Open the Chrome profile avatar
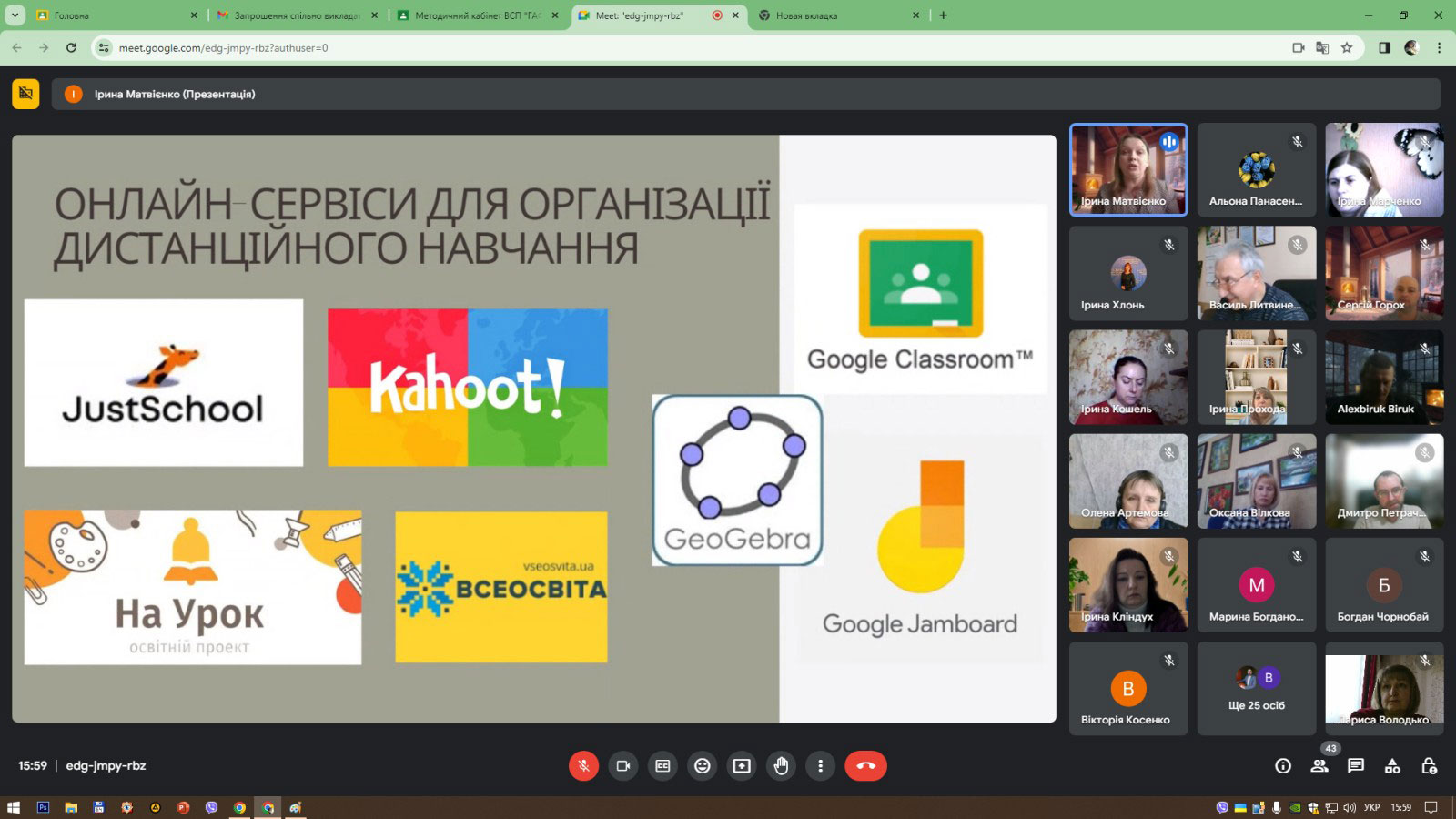1456x819 pixels. pyautogui.click(x=1411, y=47)
